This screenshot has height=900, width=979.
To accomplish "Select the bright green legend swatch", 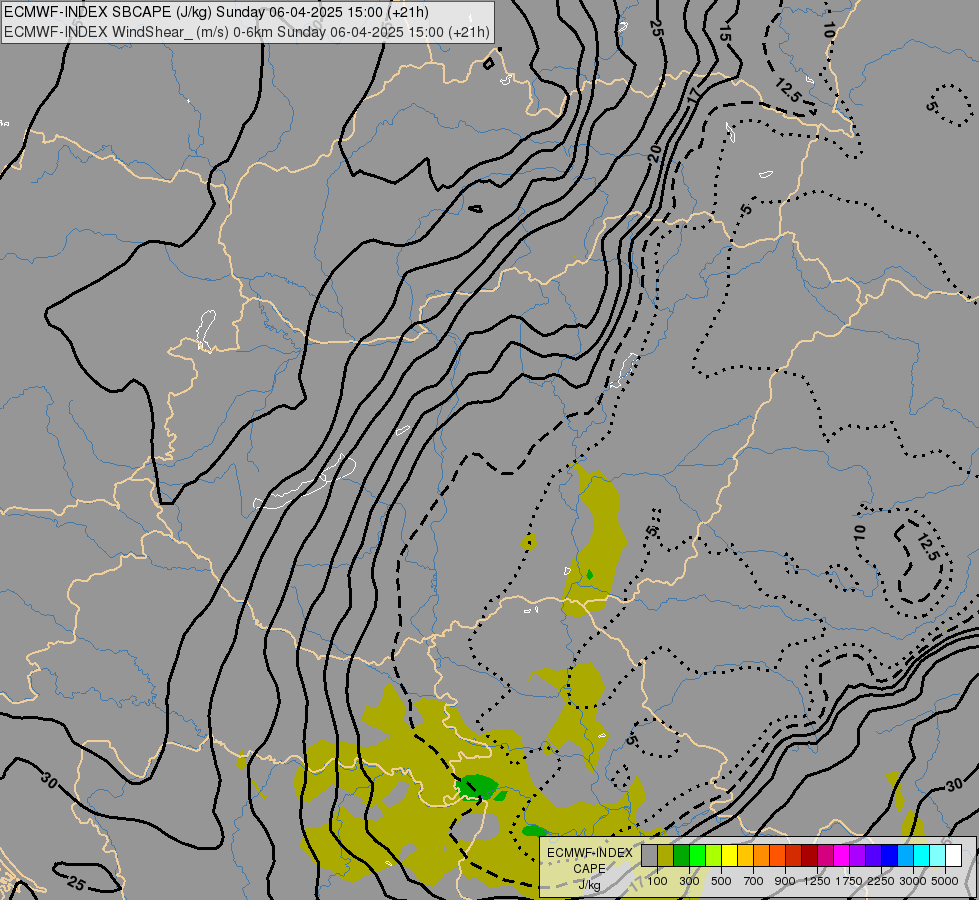I will click(x=697, y=855).
